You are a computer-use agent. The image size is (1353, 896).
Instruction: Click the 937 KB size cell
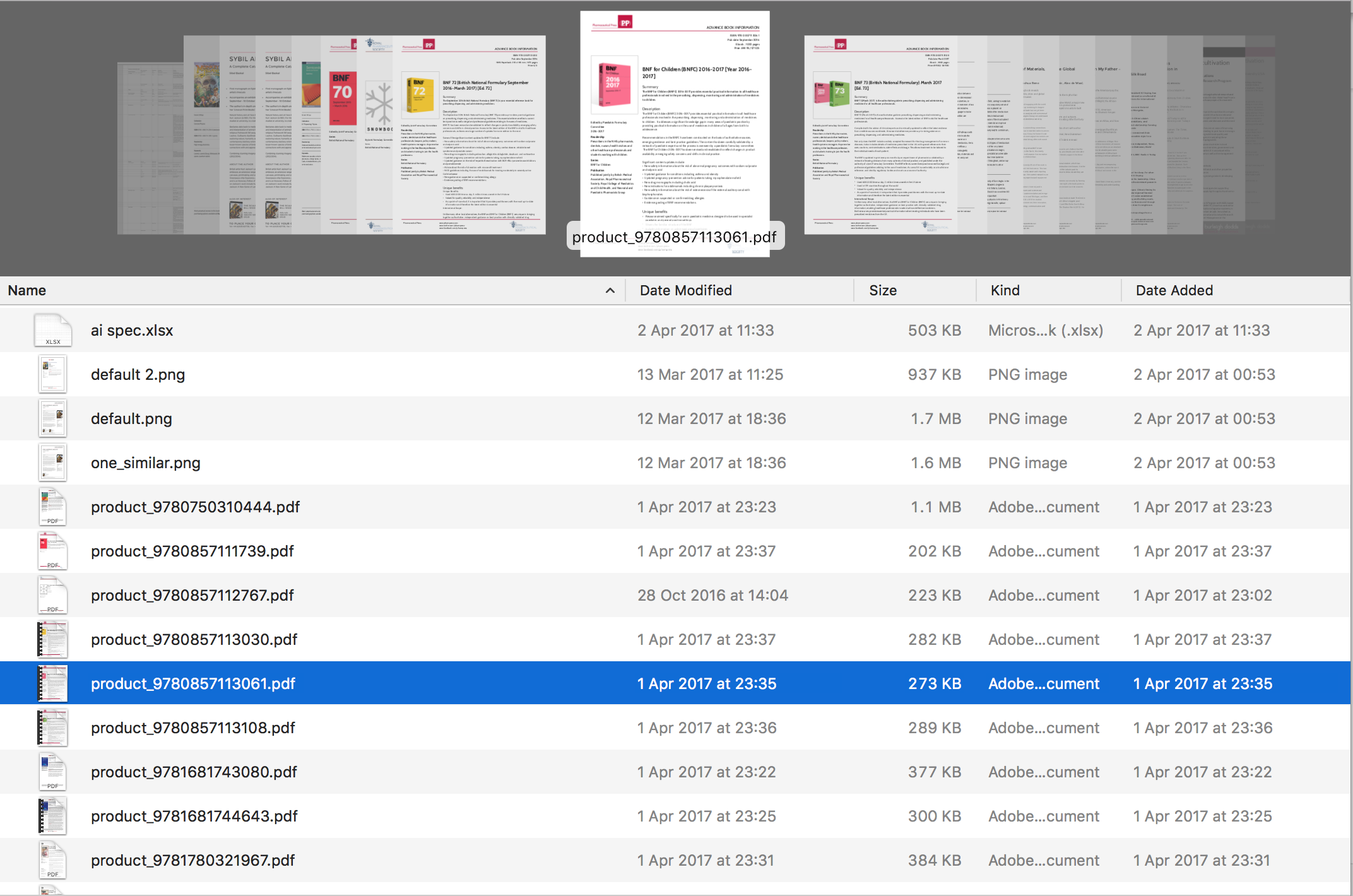(935, 374)
